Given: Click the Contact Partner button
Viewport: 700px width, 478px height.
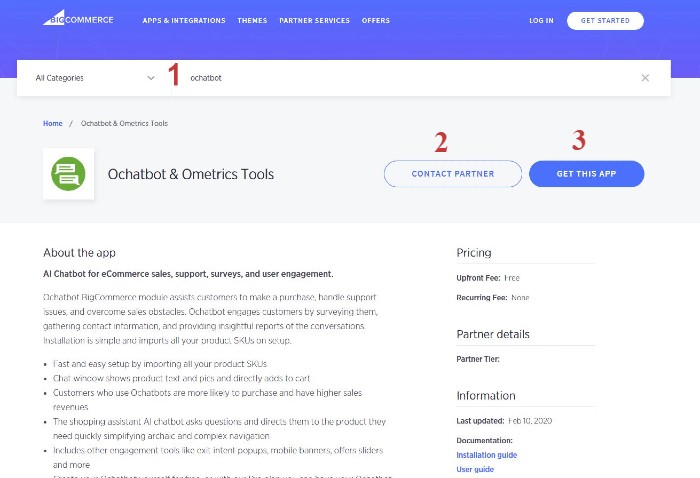Looking at the screenshot, I should (x=453, y=174).
